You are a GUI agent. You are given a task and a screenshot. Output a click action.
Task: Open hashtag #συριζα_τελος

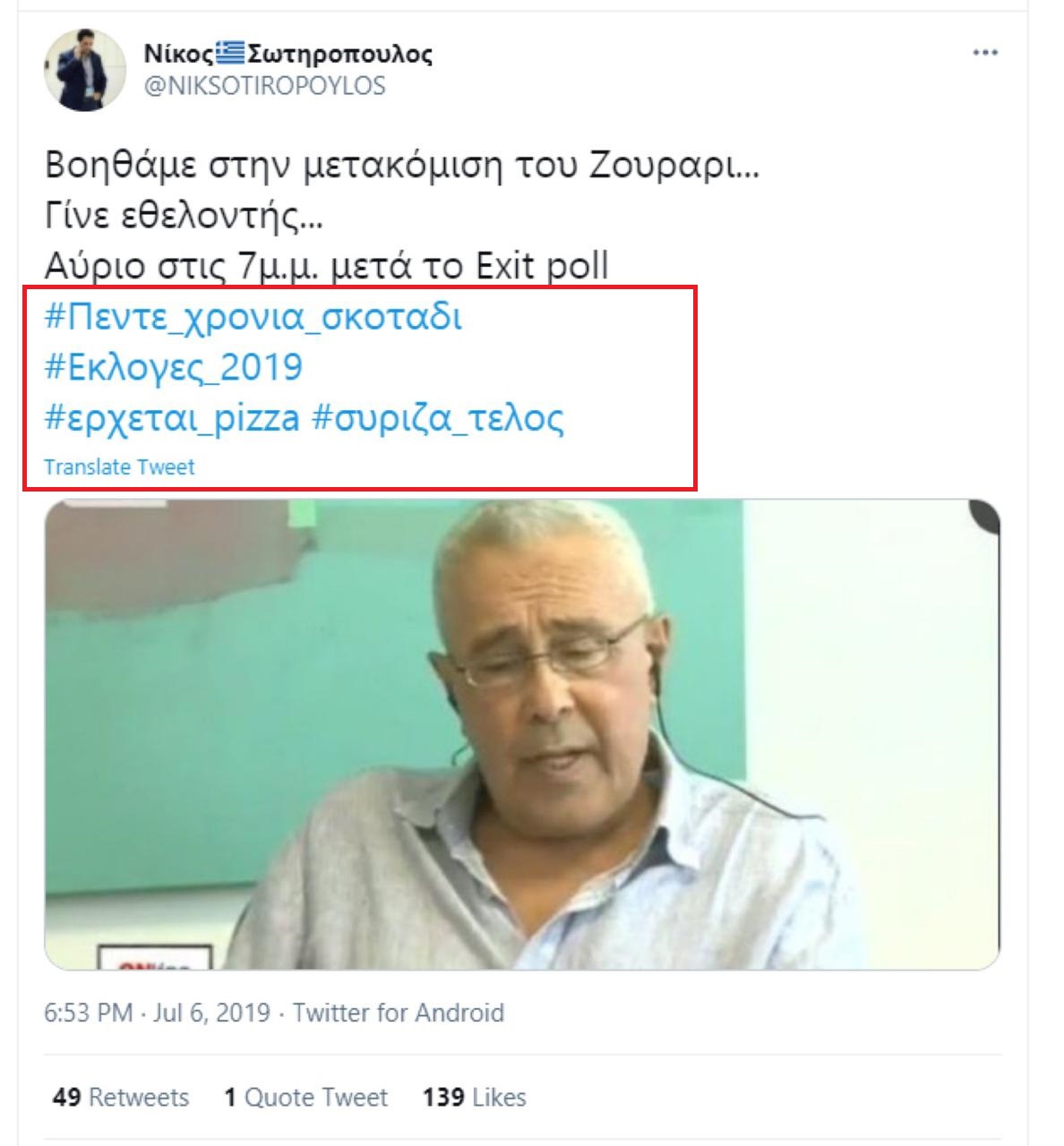point(438,417)
